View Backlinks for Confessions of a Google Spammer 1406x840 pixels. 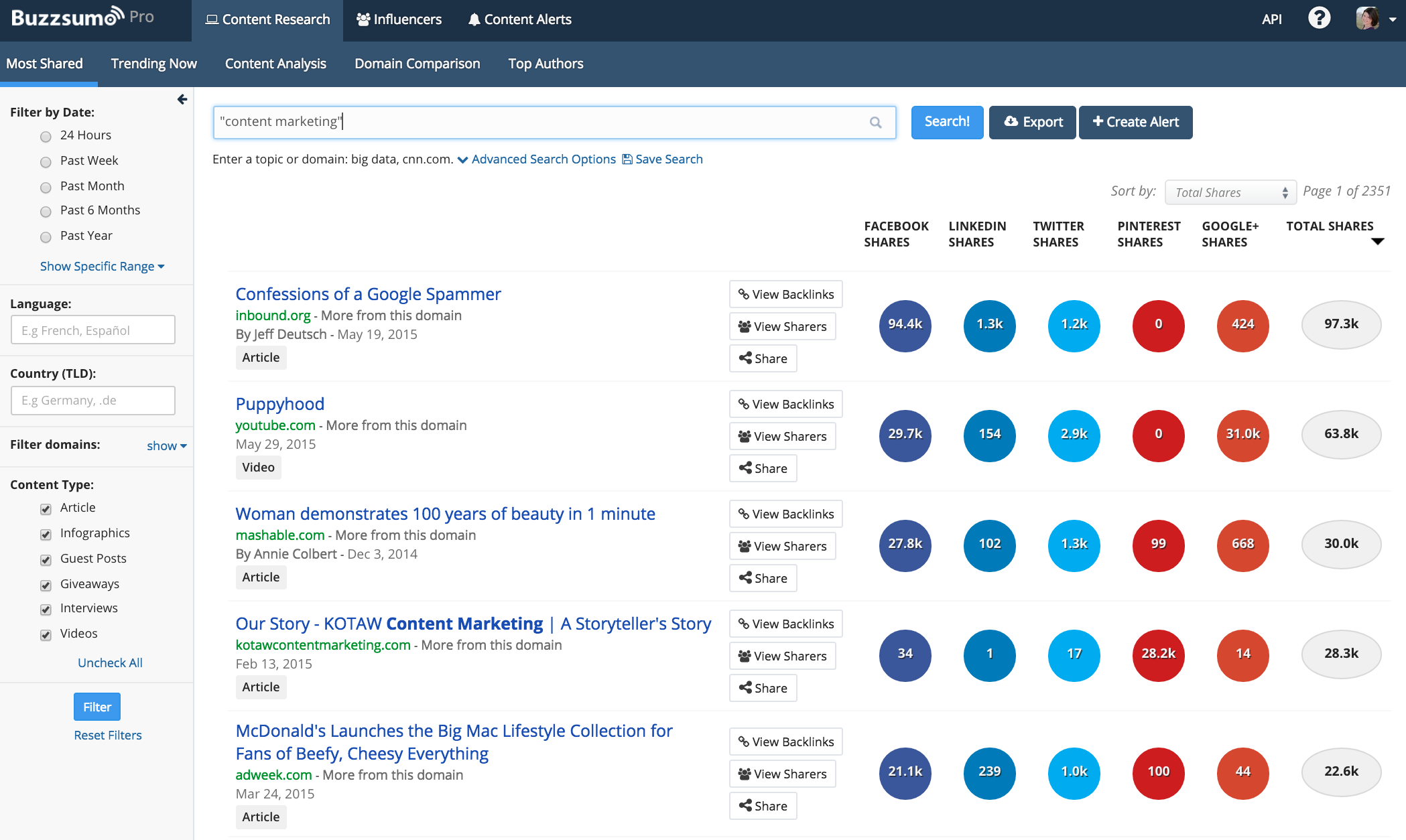click(x=785, y=294)
